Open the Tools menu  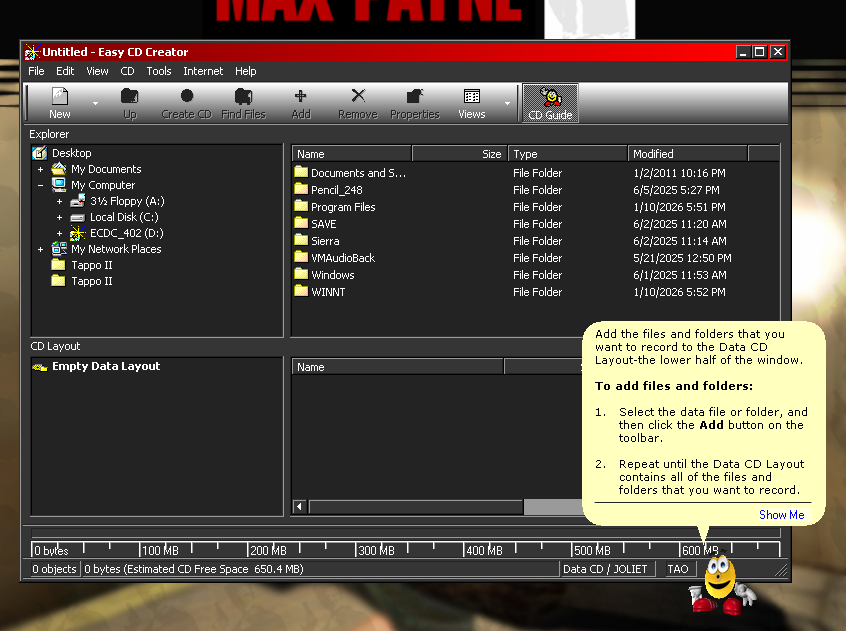tap(159, 71)
